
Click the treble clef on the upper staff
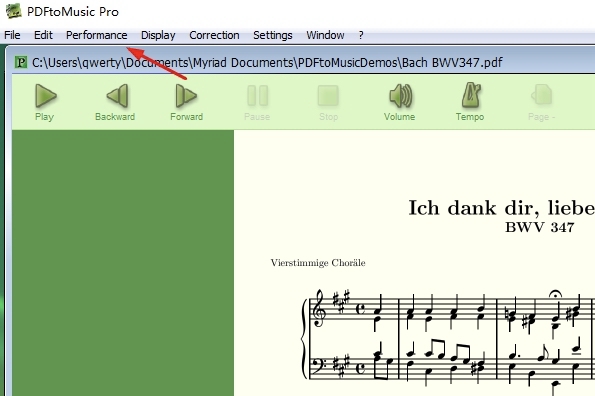click(318, 308)
